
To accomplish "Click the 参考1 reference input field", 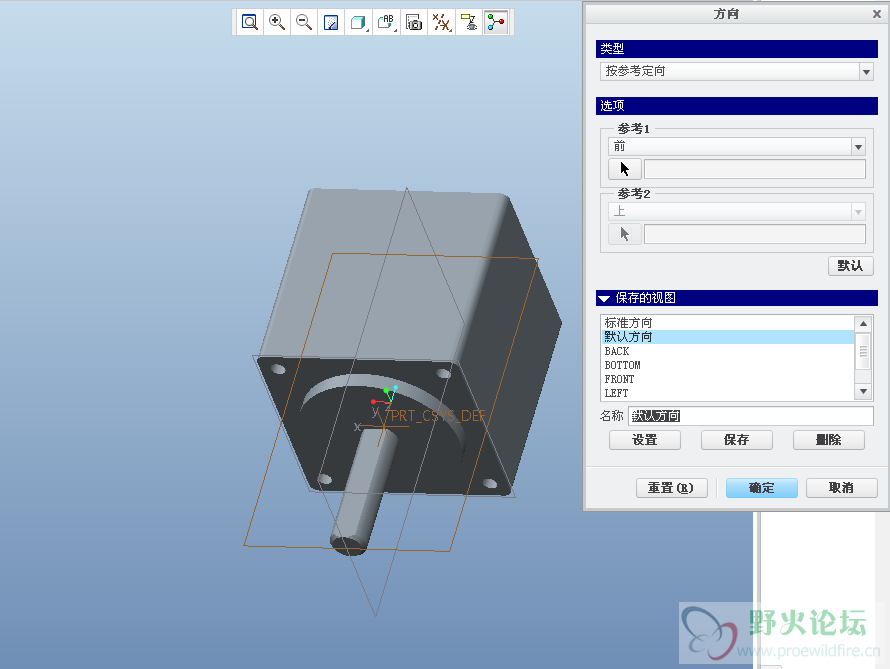I will 755,169.
